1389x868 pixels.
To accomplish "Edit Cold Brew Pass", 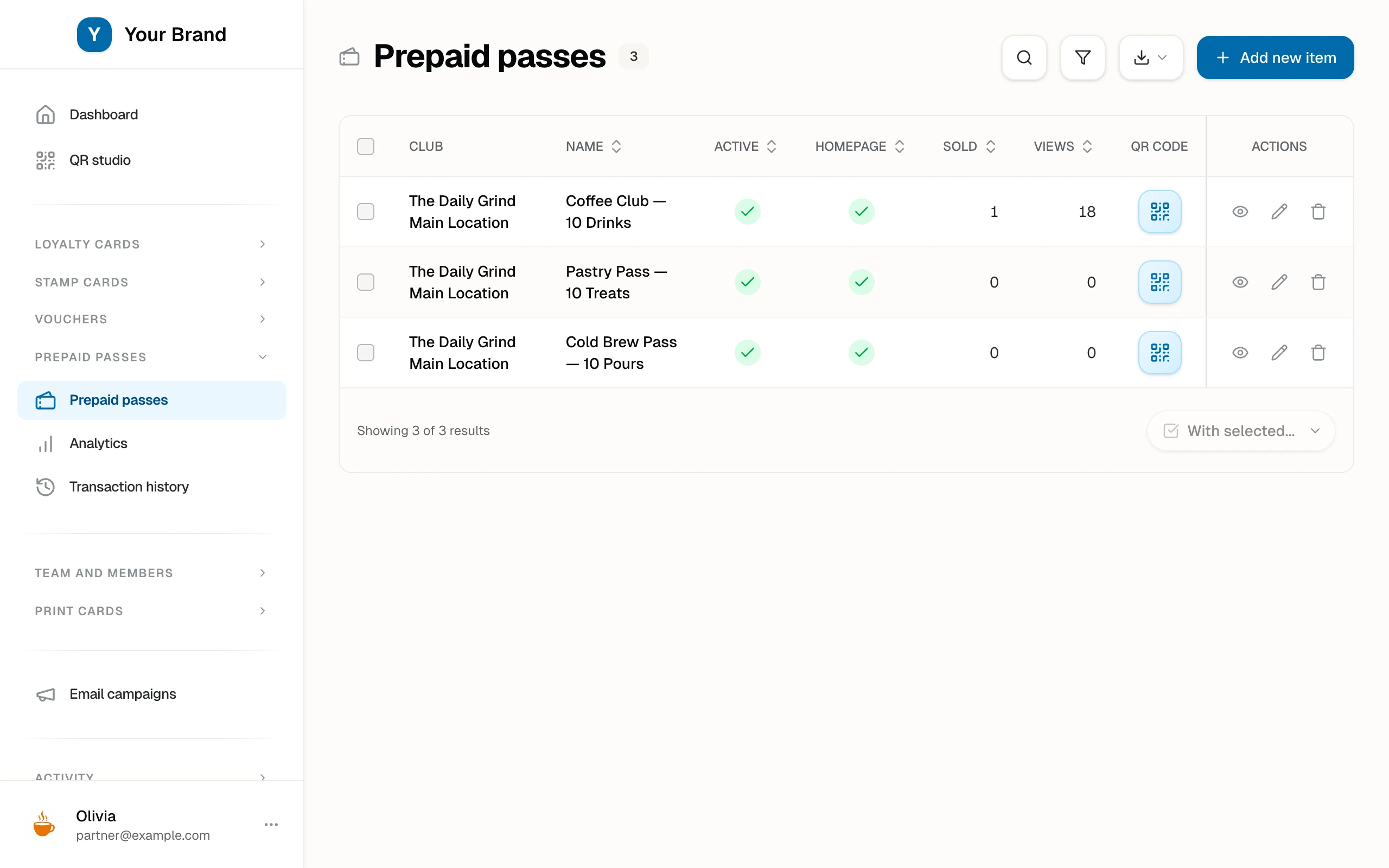I will click(1279, 353).
